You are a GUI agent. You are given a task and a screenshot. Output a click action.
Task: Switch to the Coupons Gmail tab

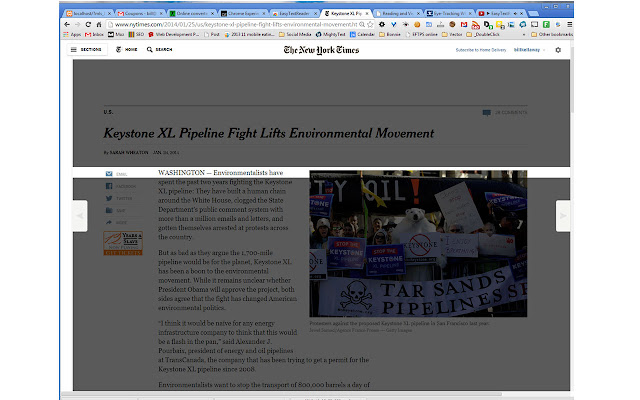pyautogui.click(x=140, y=13)
